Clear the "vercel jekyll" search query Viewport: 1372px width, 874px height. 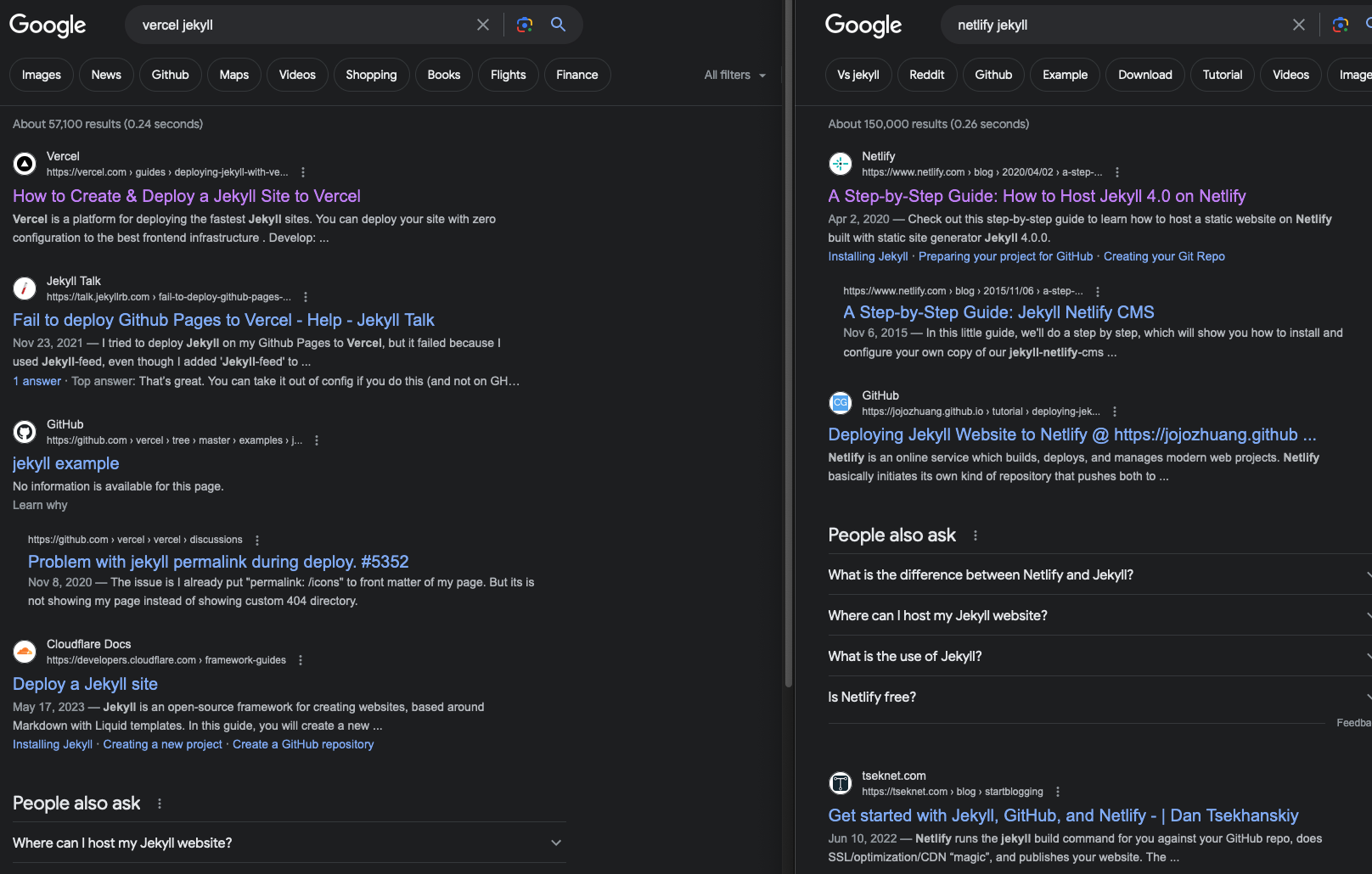(483, 25)
